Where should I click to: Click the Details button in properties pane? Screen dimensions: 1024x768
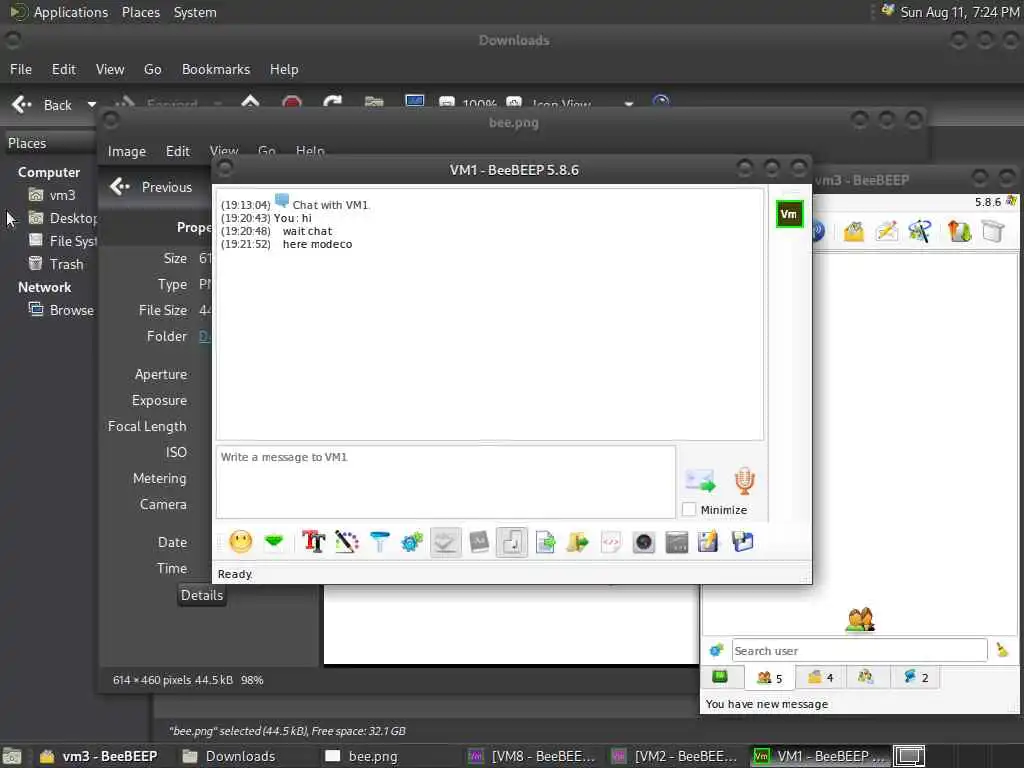202,595
